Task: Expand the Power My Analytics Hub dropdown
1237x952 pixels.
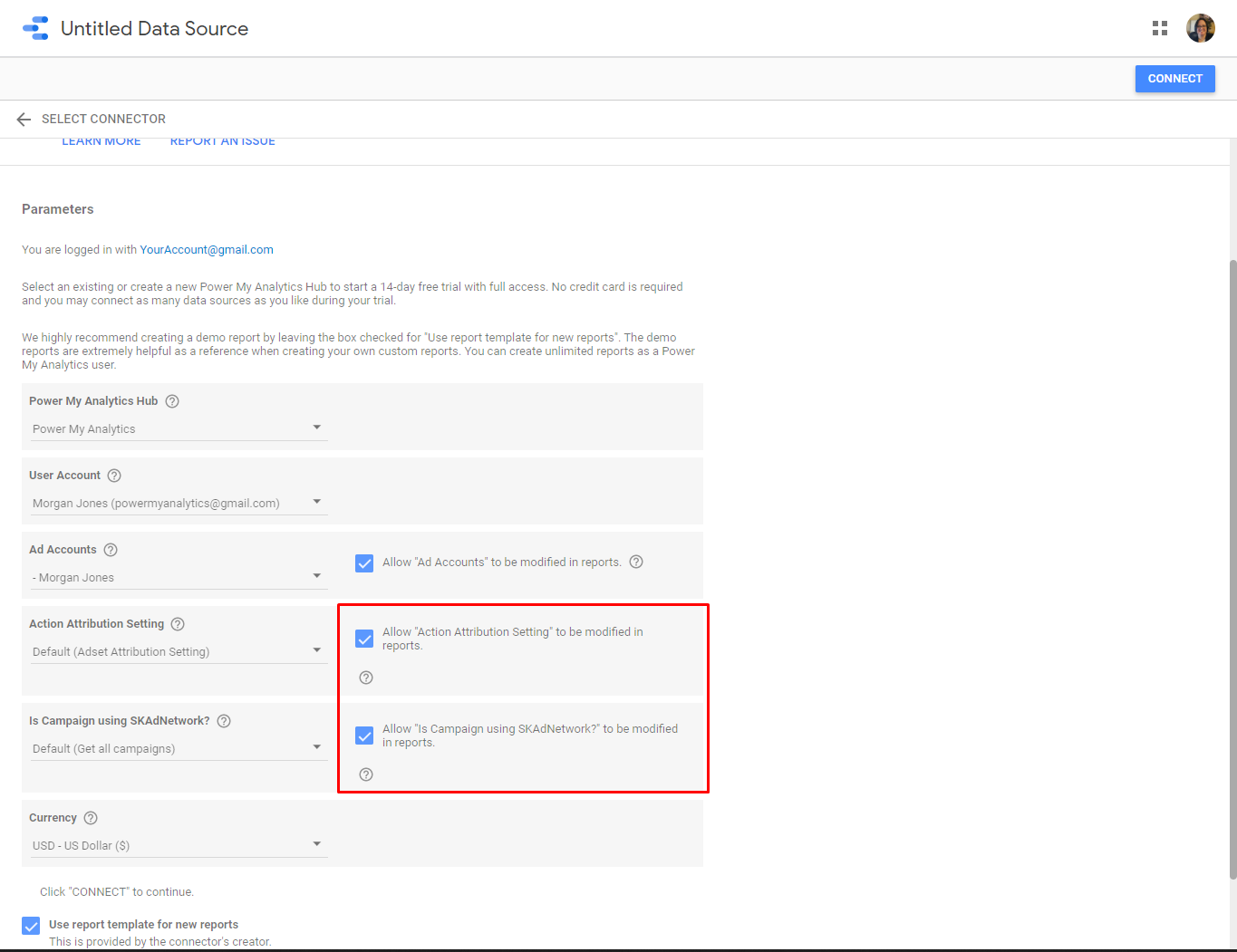Action: click(179, 428)
